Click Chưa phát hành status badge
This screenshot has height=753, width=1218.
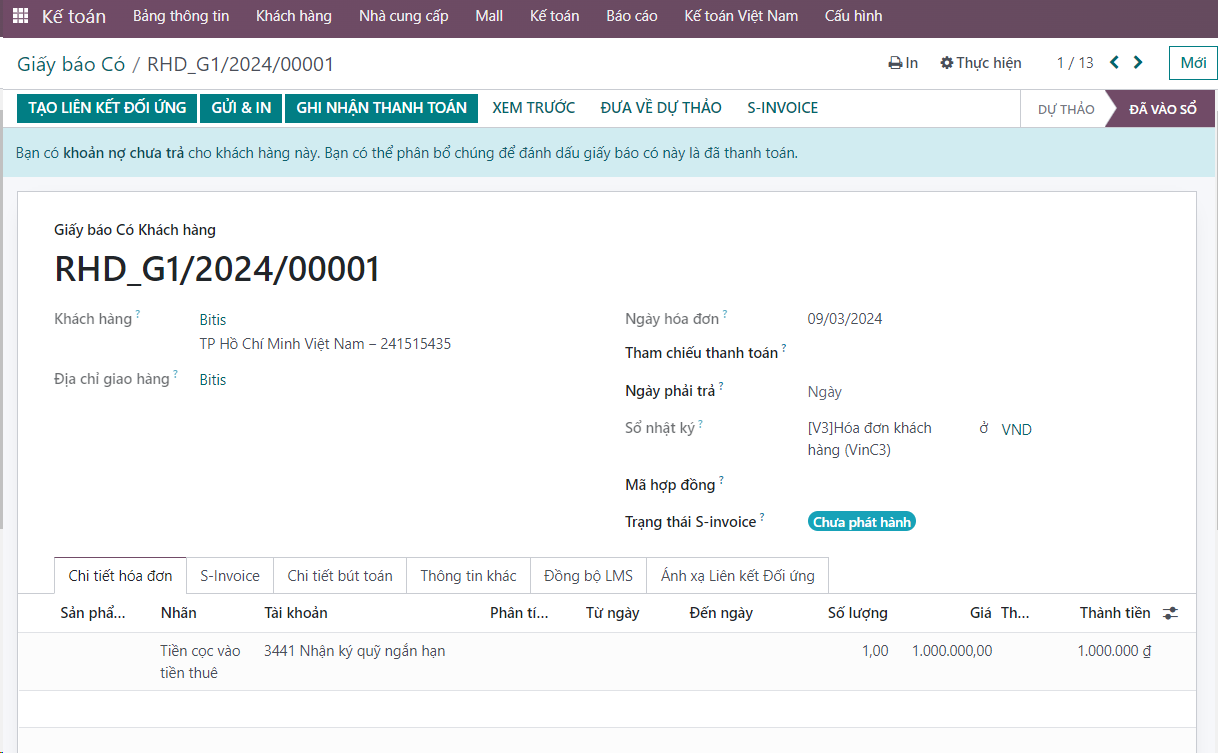862,522
